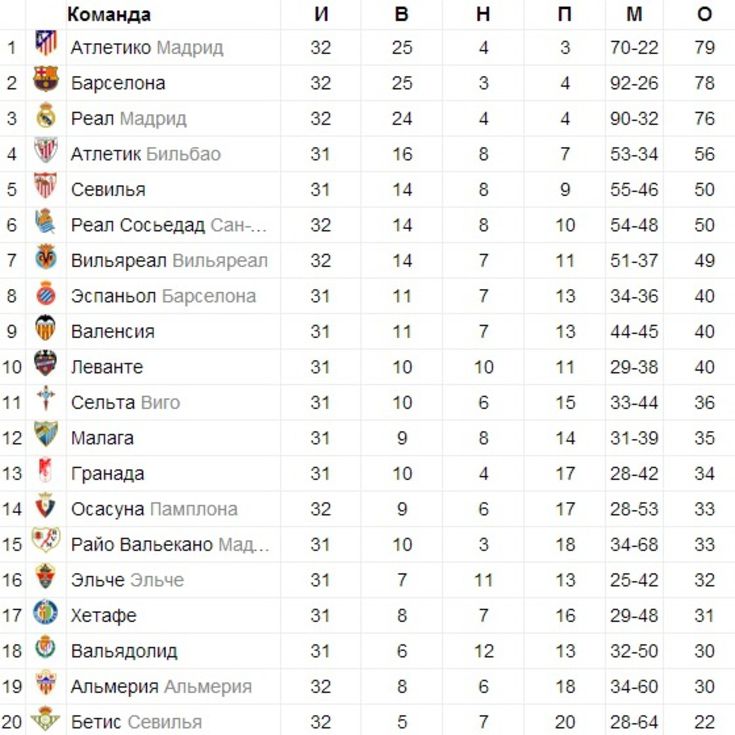Viewport: 735px width, 735px height.
Task: Open the Вальядолид team link
Action: [124, 652]
